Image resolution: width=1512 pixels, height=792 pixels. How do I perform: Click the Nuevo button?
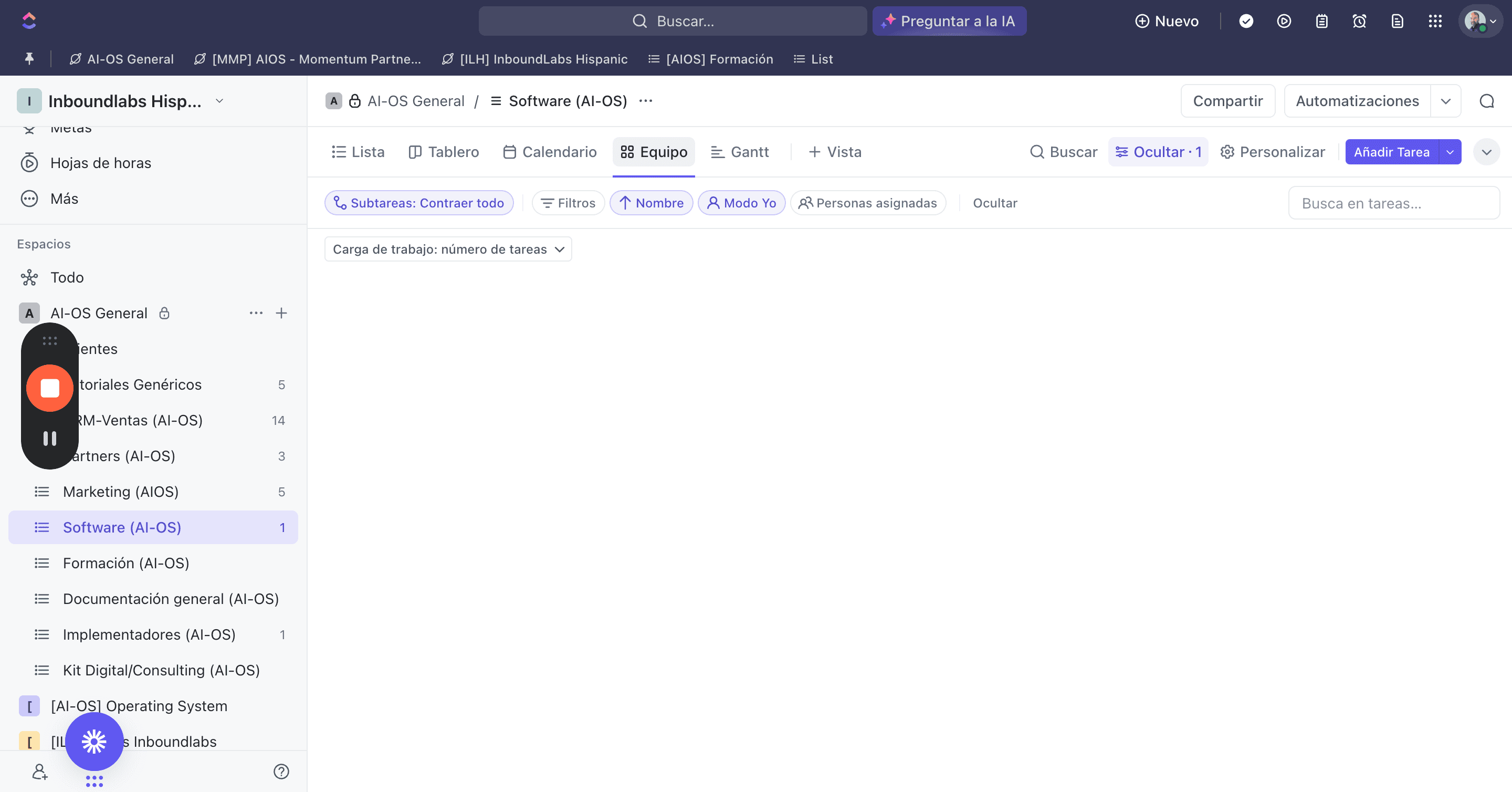[1167, 21]
